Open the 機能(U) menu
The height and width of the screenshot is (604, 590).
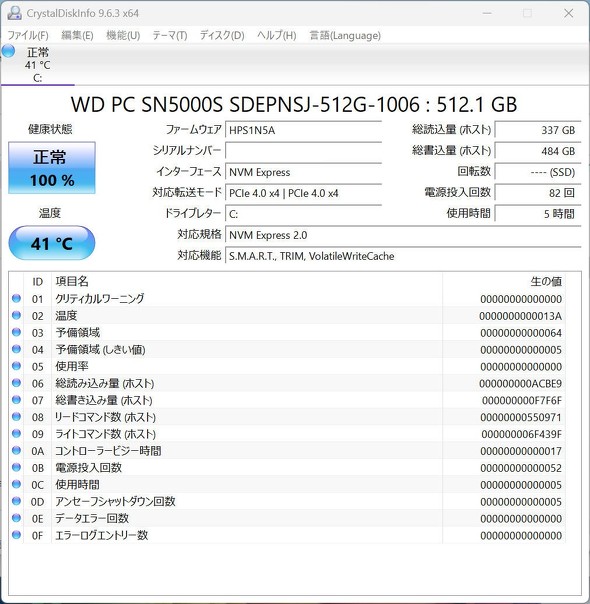click(x=123, y=35)
